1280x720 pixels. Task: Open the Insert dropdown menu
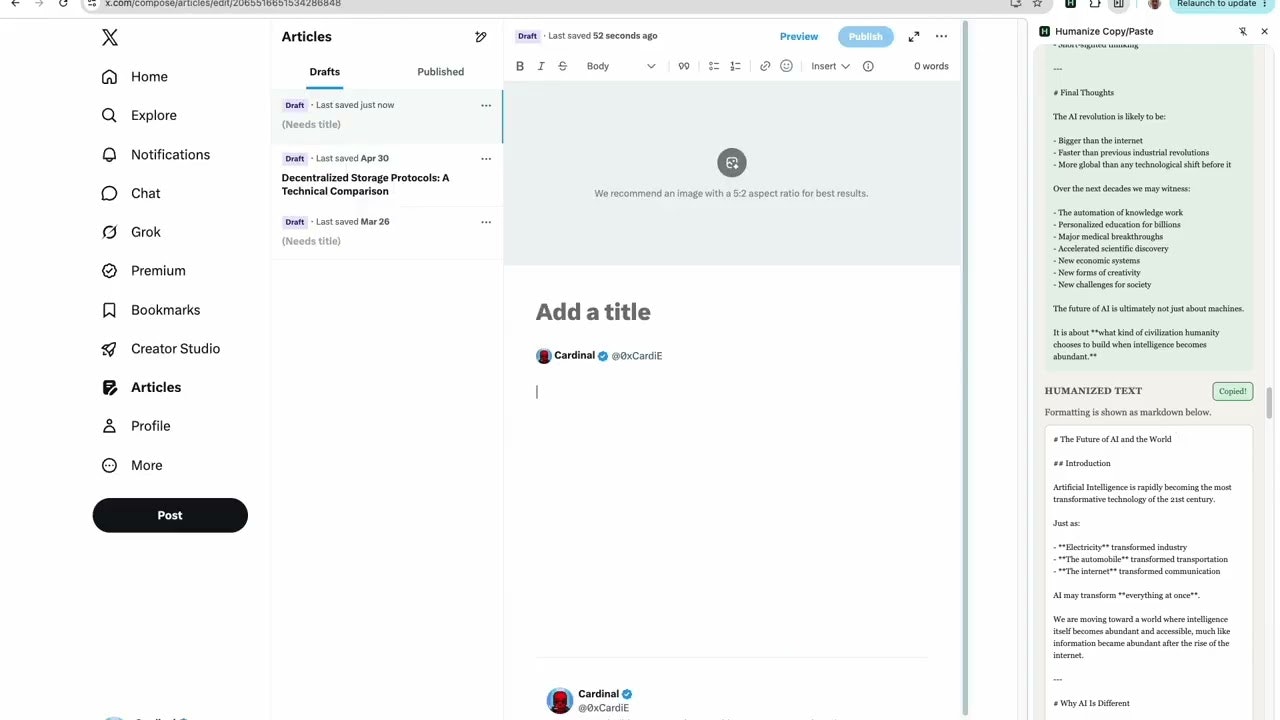point(830,66)
